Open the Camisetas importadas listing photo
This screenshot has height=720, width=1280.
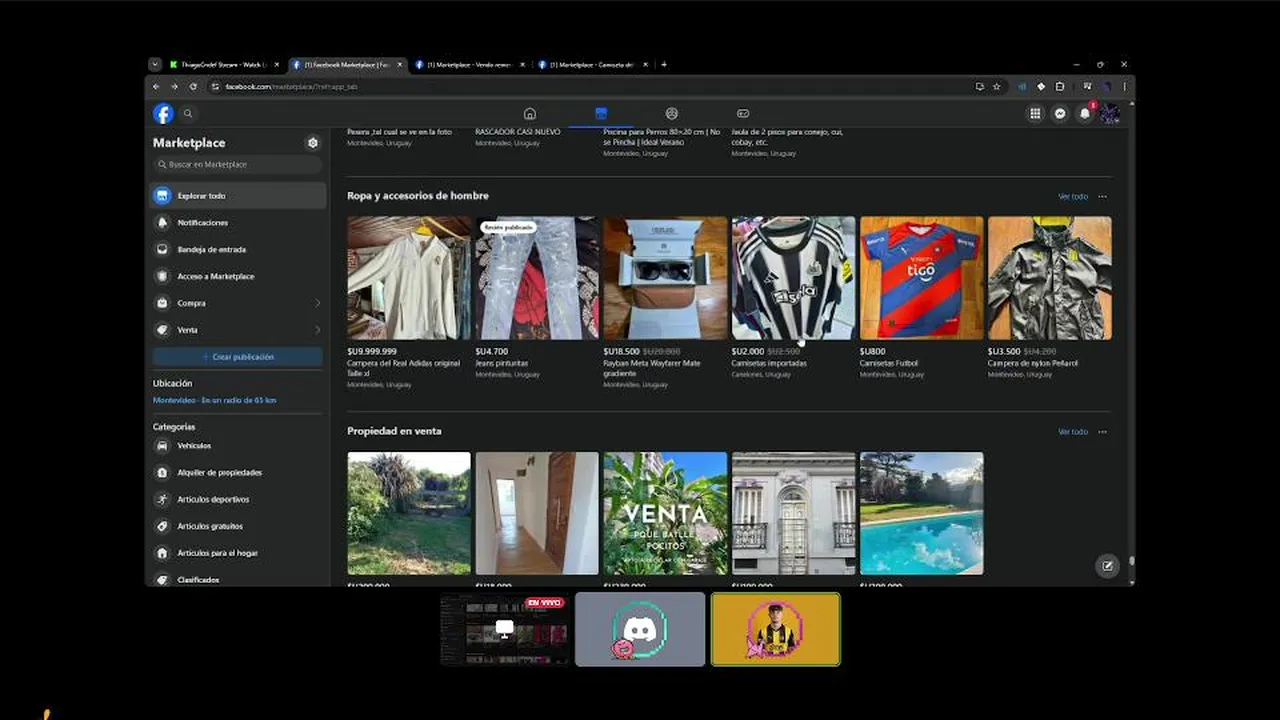click(794, 278)
